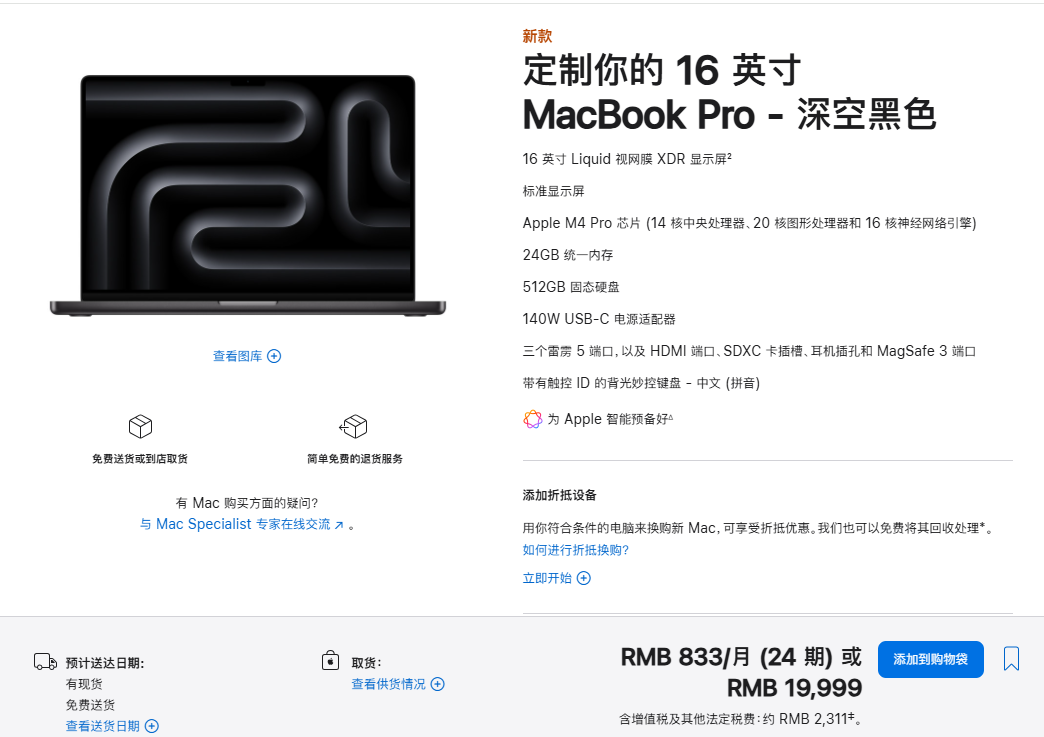The image size is (1044, 737).
Task: Click the Apple pickup bag icon
Action: click(330, 660)
